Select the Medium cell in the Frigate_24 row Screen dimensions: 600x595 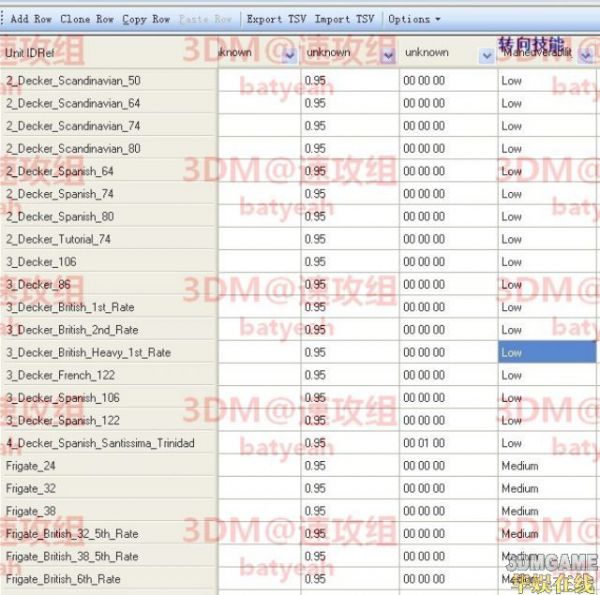[x=547, y=466]
